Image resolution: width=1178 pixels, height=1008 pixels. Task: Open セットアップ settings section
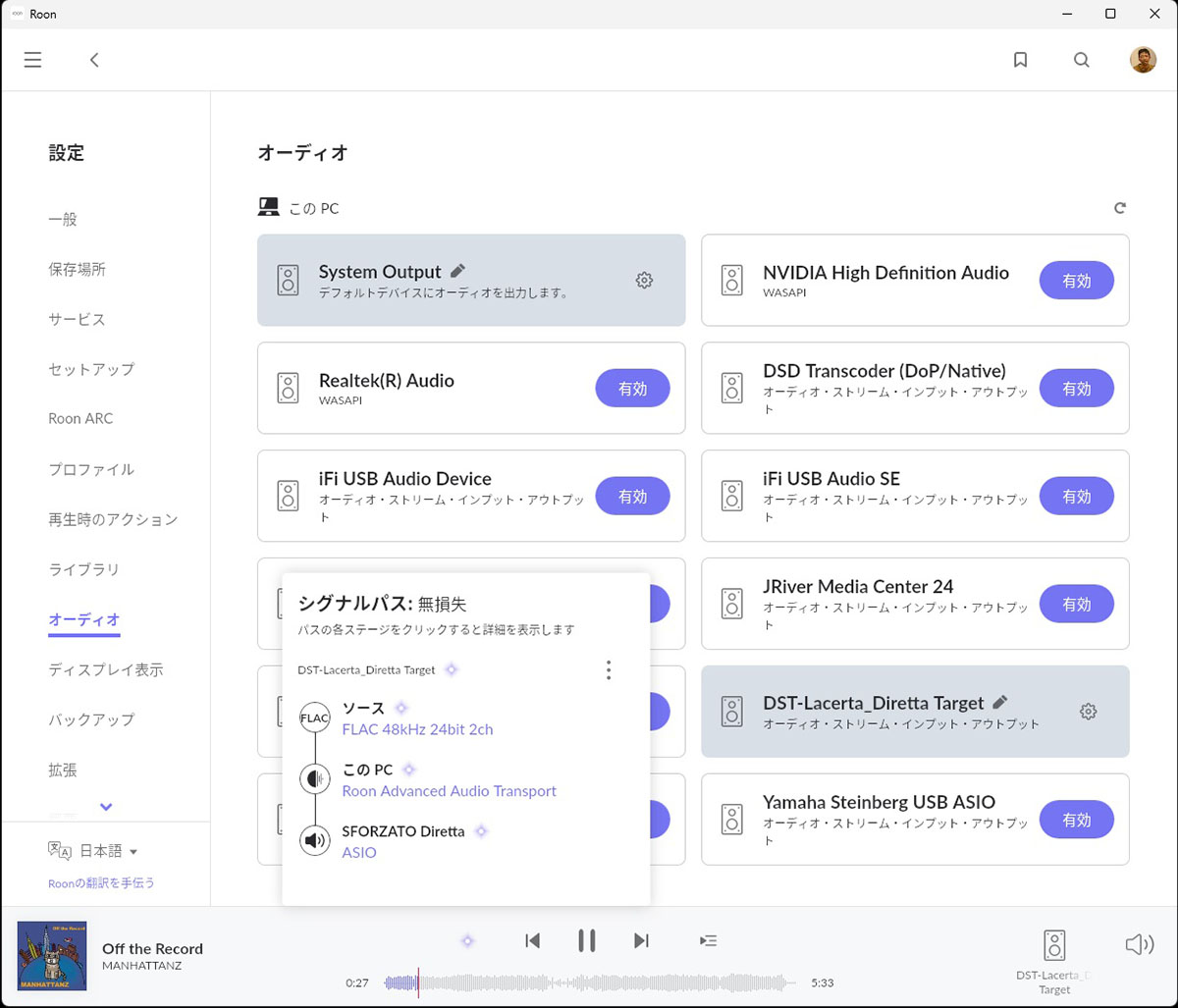coord(91,369)
